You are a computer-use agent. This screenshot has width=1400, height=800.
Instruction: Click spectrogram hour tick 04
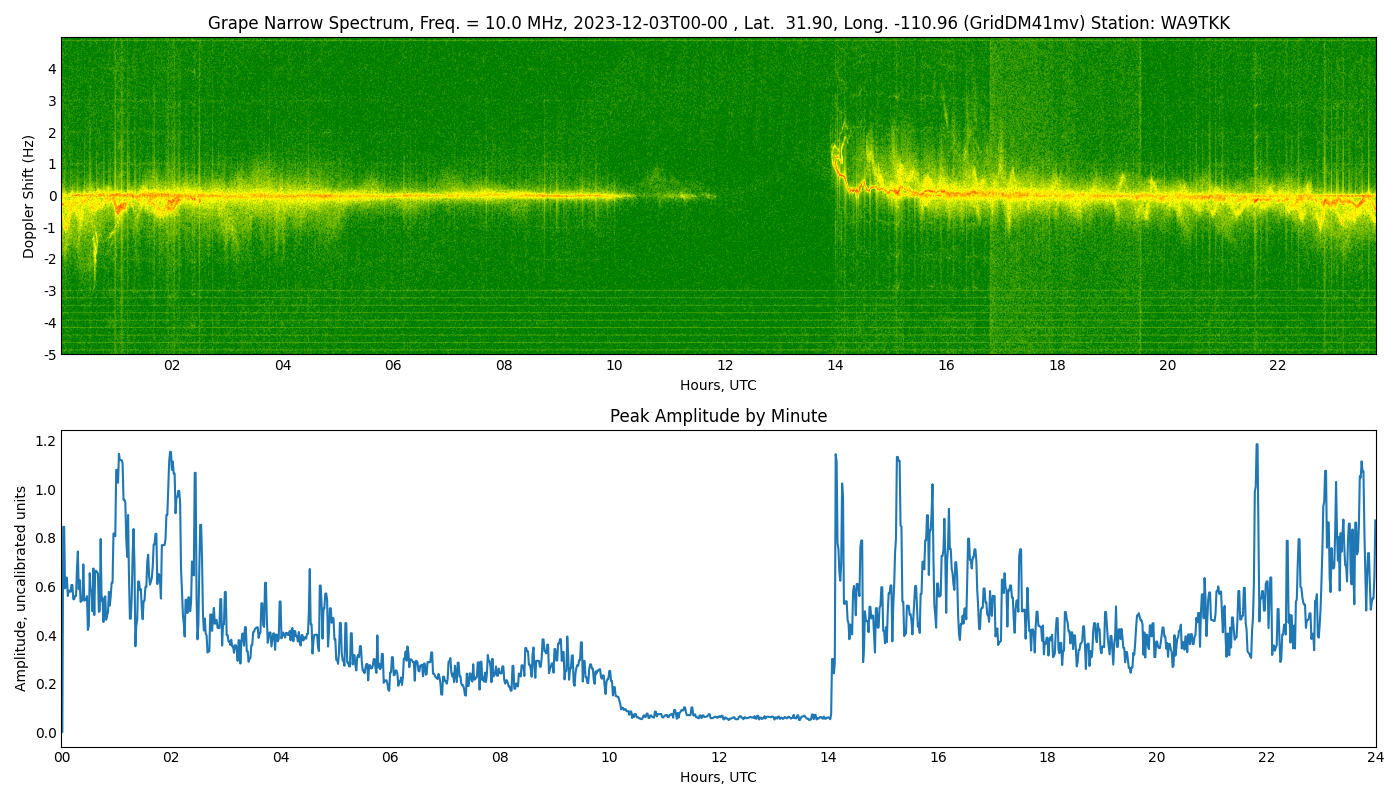pos(283,366)
